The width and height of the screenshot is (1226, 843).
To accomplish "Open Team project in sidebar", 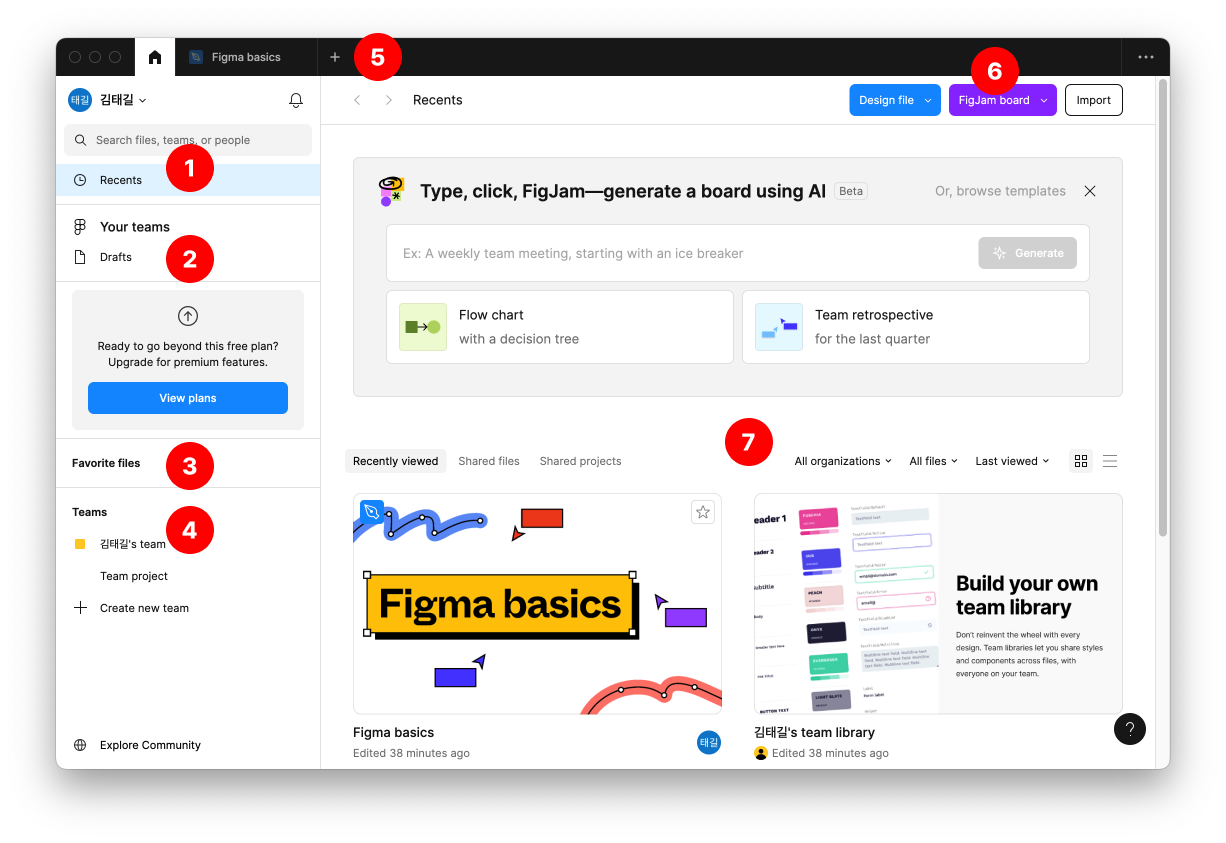I will (x=134, y=576).
